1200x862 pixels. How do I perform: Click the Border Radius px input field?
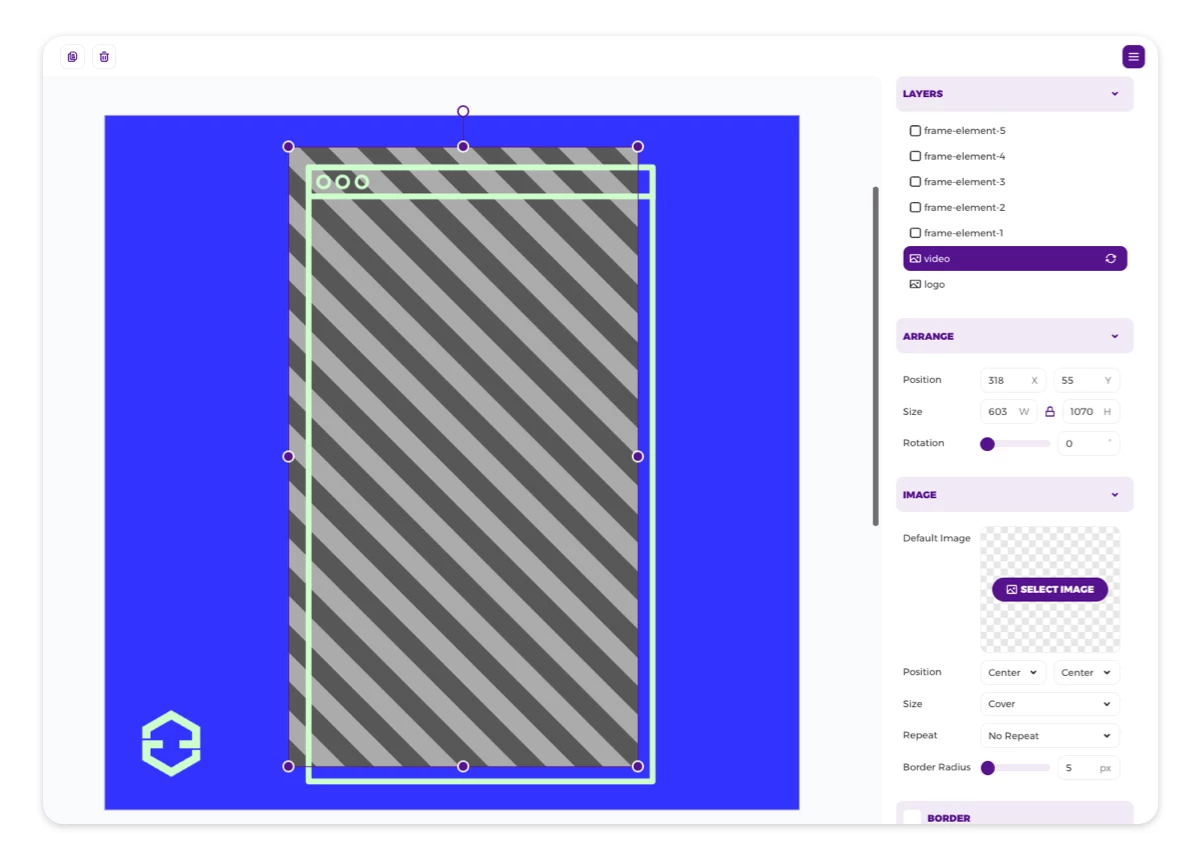pyautogui.click(x=1089, y=768)
